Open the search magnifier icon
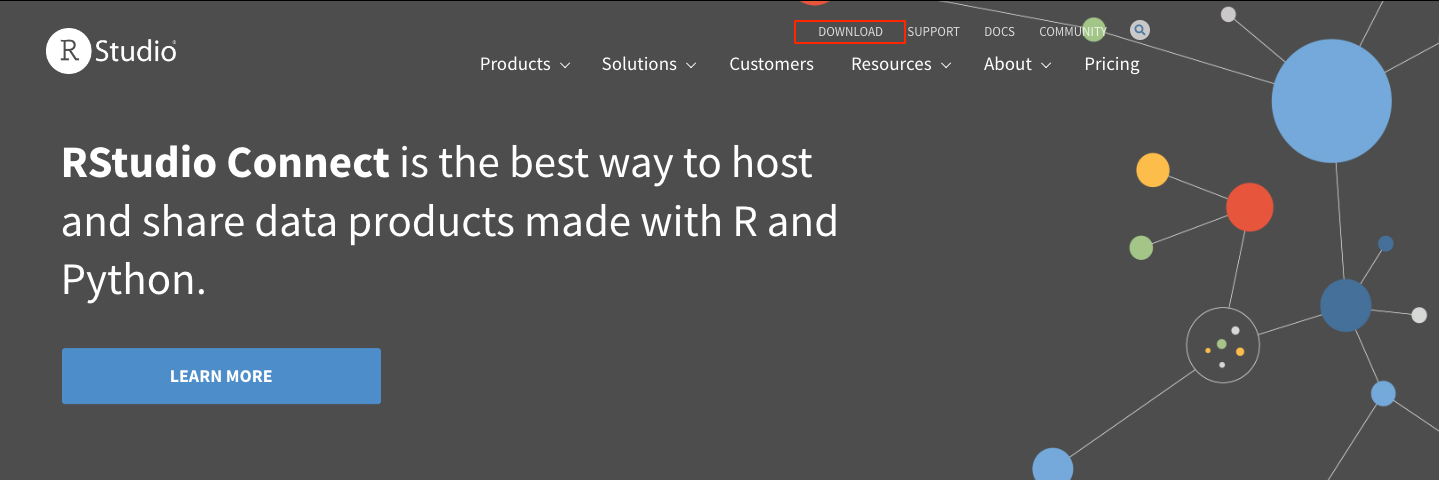 click(x=1140, y=30)
